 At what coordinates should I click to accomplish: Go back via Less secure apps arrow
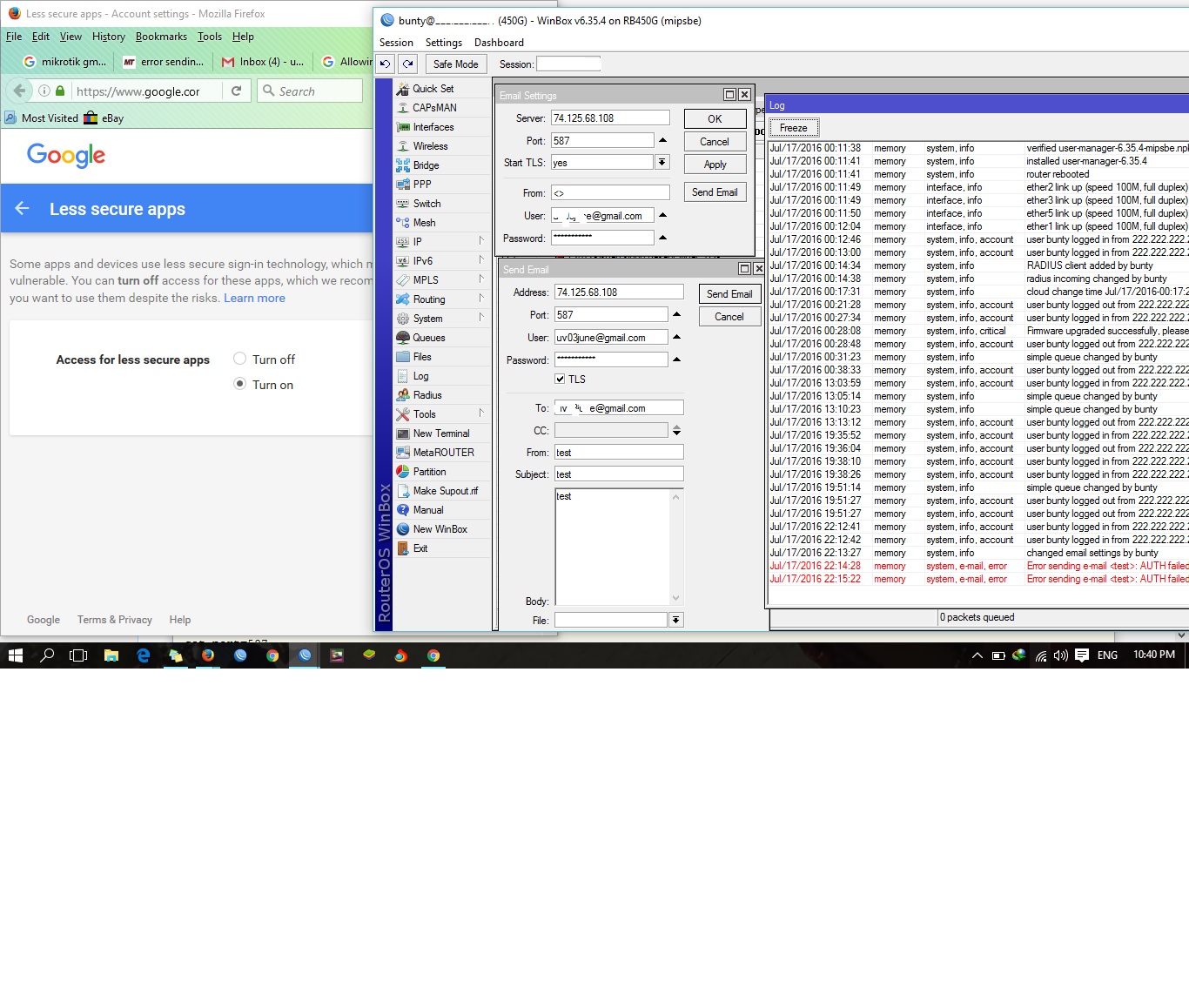click(x=23, y=208)
